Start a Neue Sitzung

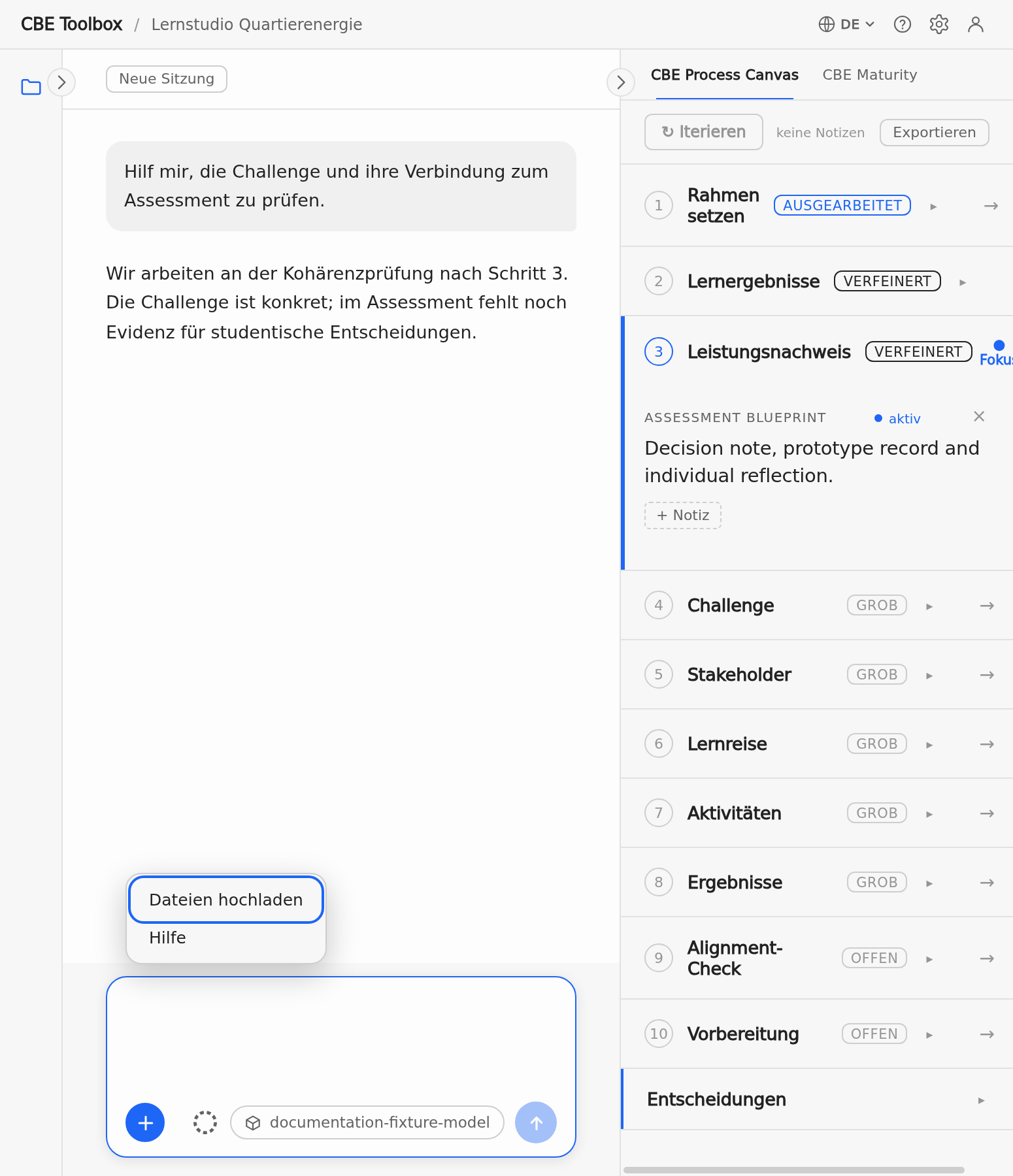(167, 79)
